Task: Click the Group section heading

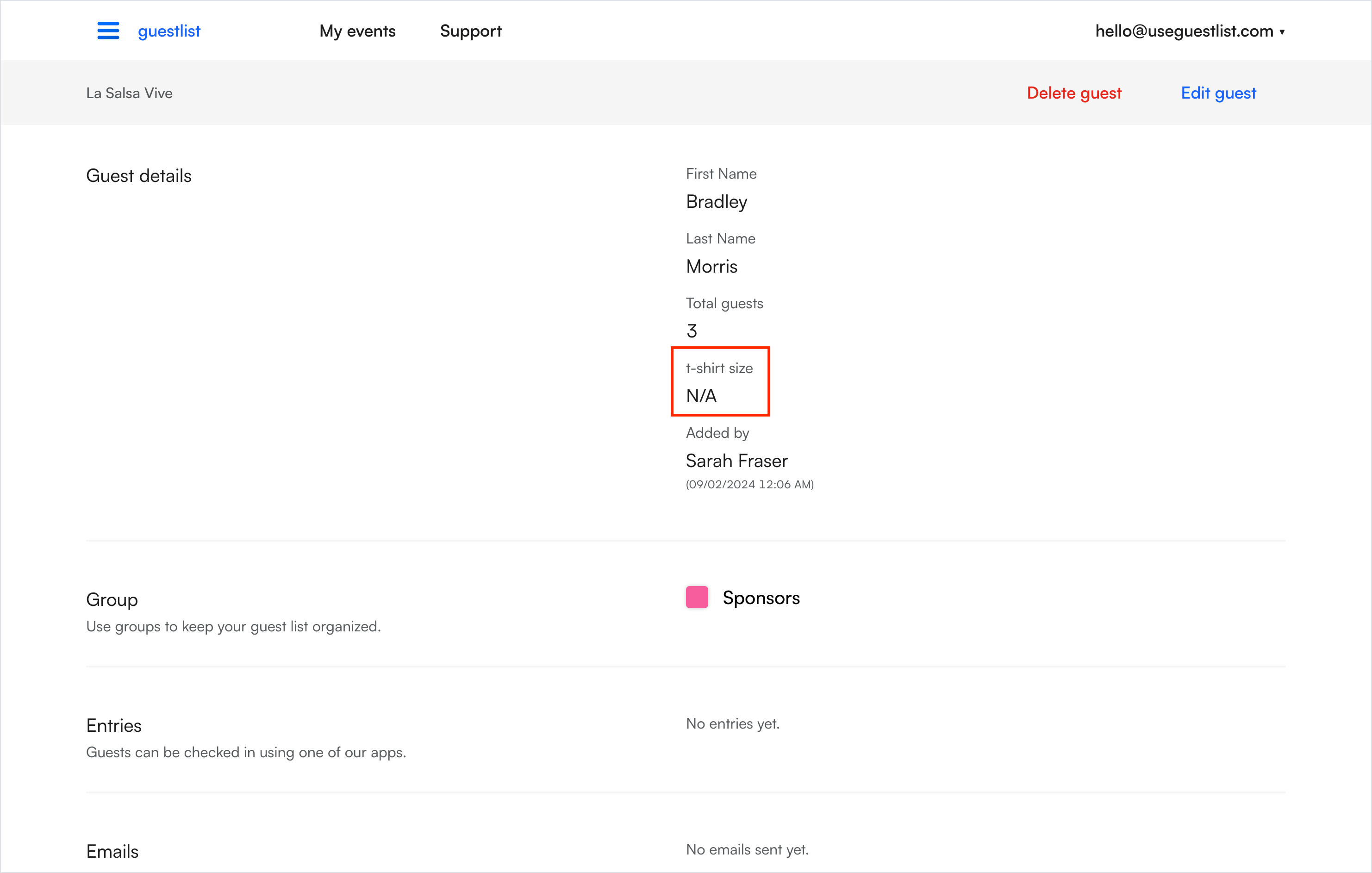Action: 112,599
